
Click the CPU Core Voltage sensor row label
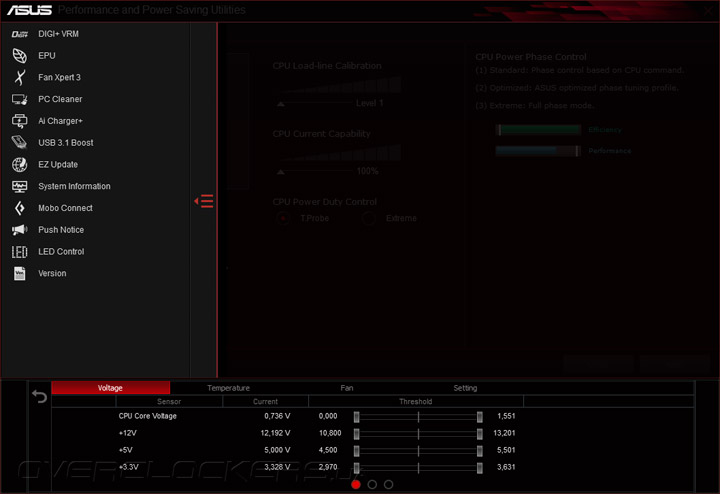click(x=147, y=416)
